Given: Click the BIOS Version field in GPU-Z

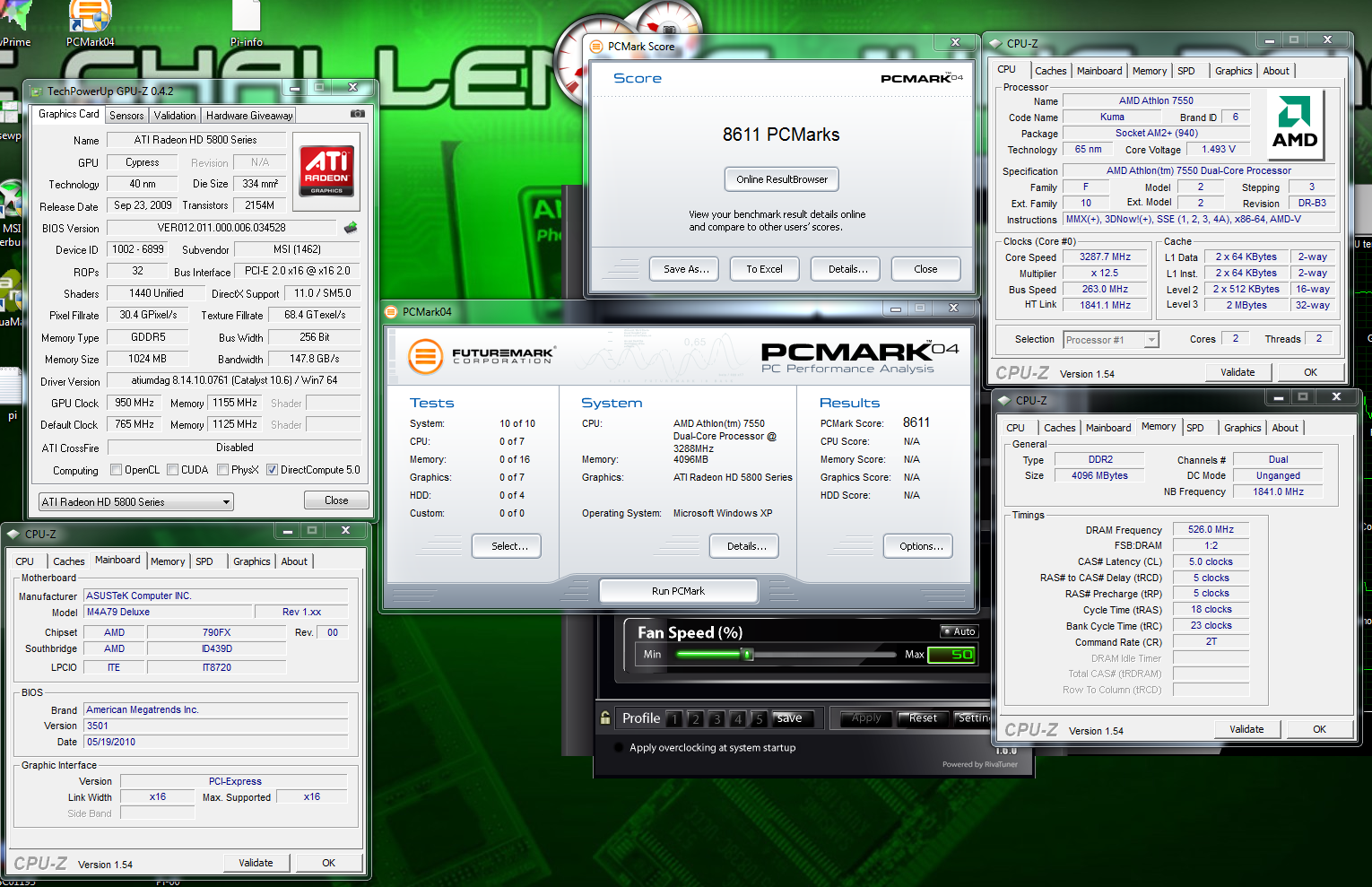Looking at the screenshot, I should click(221, 228).
